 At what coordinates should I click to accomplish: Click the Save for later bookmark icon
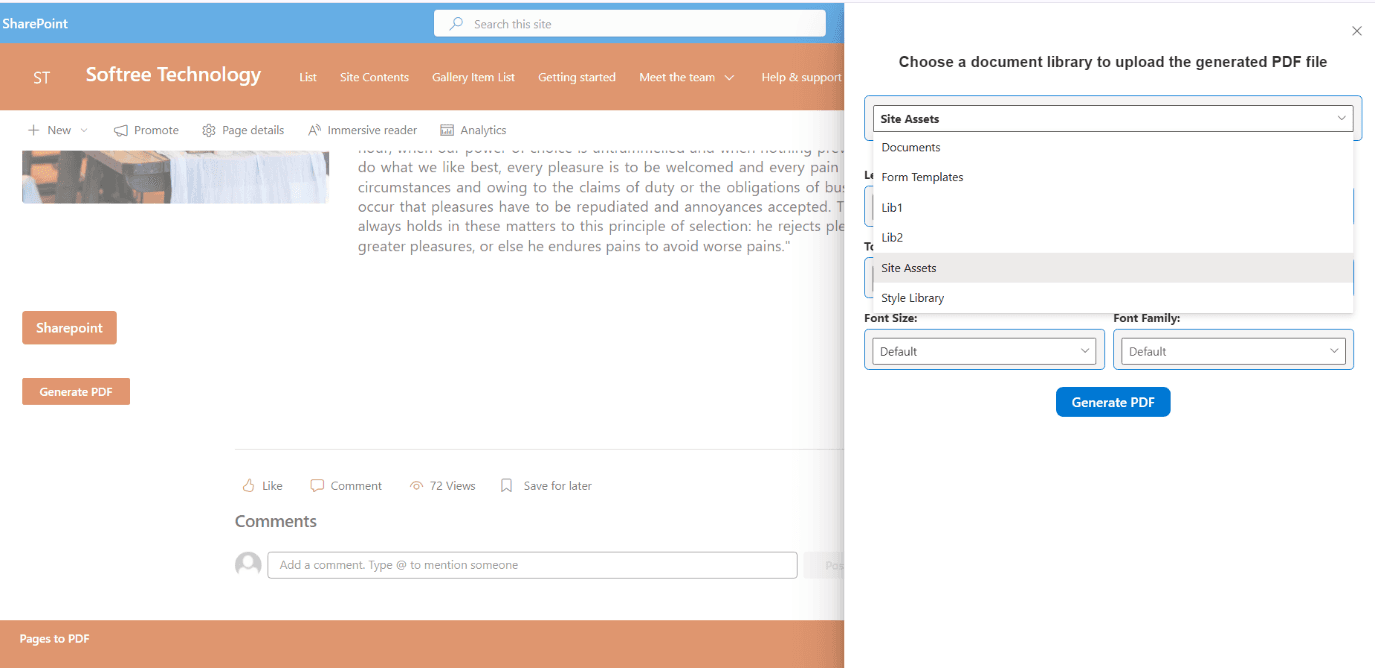(506, 486)
